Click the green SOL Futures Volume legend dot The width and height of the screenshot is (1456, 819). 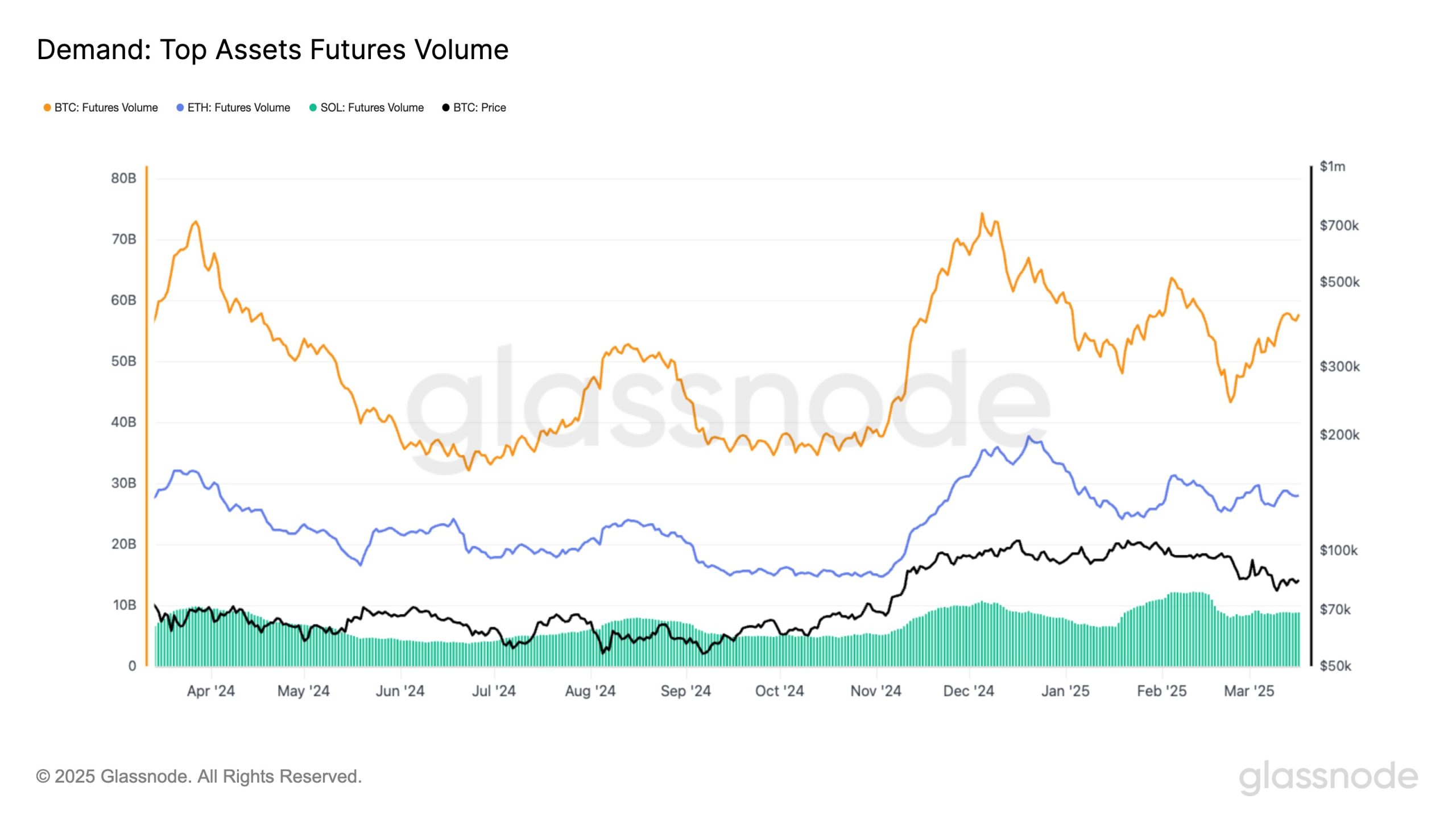click(313, 107)
